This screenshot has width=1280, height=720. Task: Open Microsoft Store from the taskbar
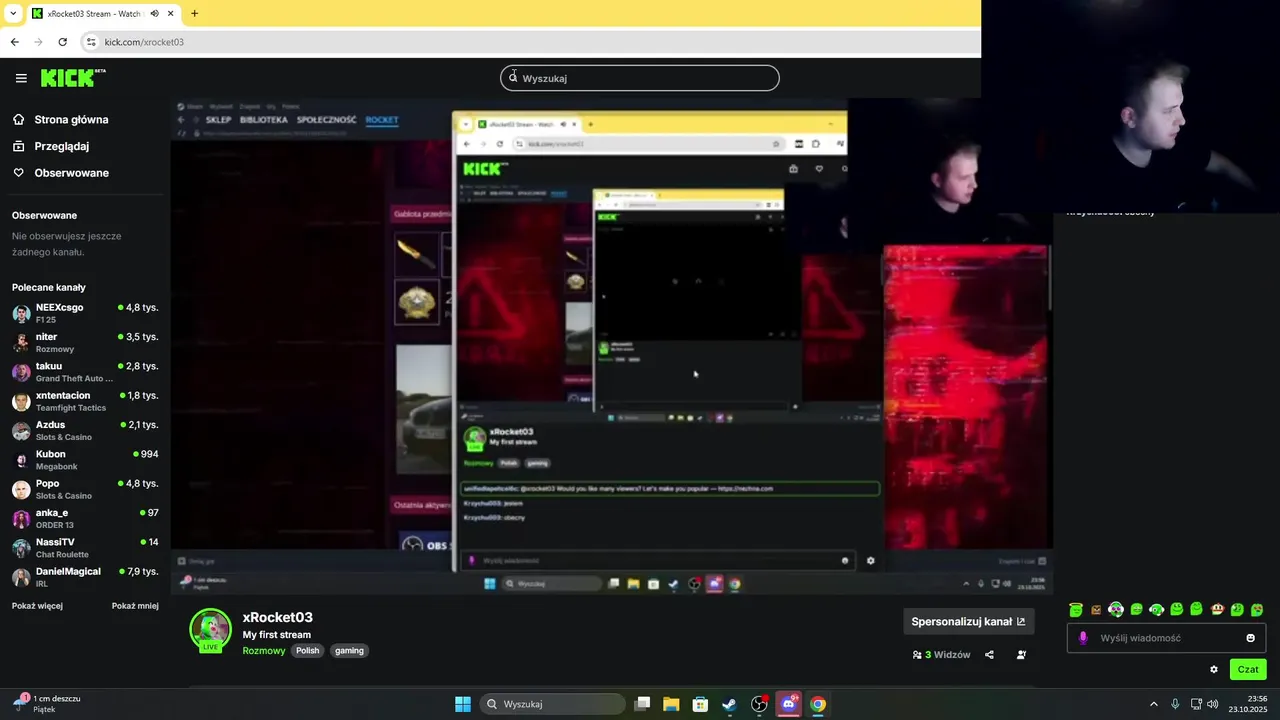click(x=700, y=704)
